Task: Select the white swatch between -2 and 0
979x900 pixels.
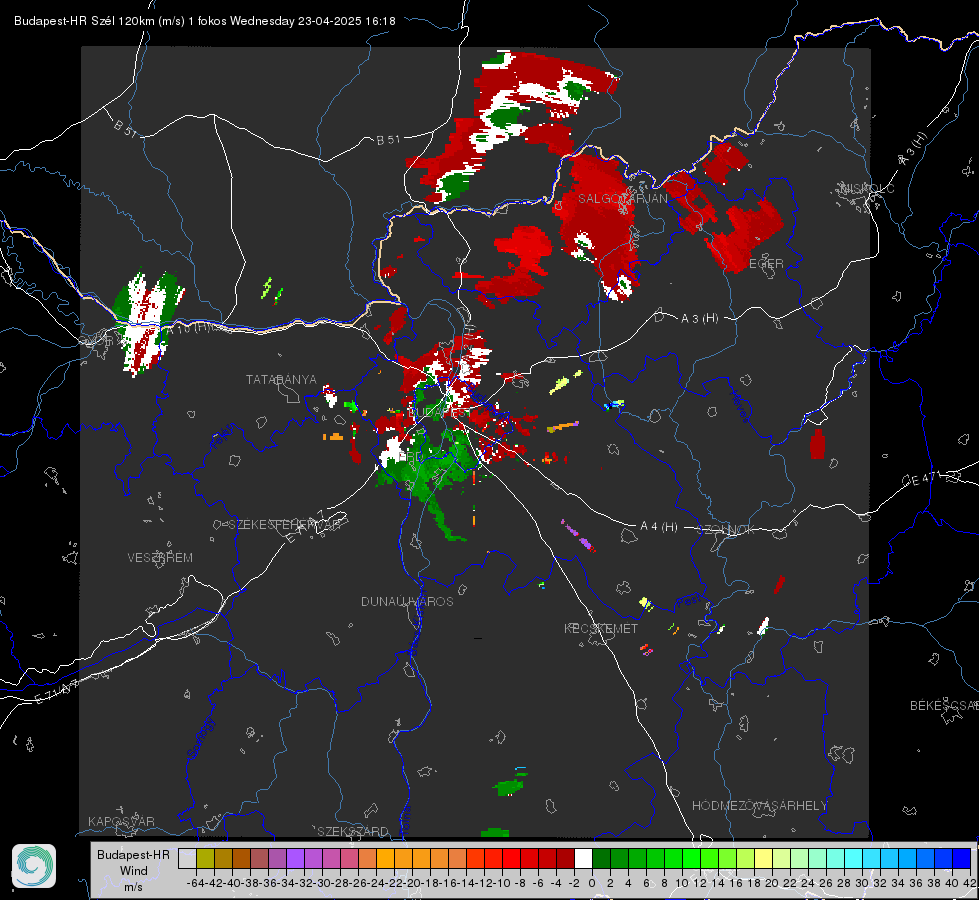Action: pos(584,859)
